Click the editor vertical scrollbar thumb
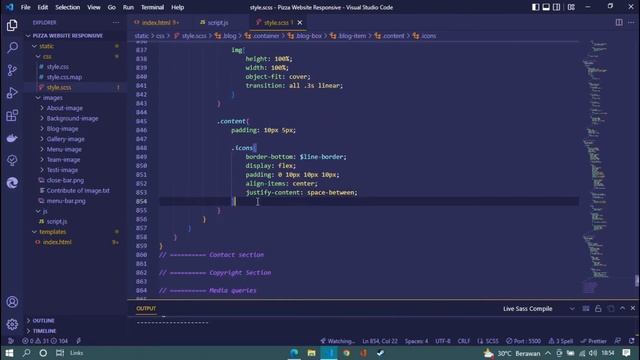This screenshot has height=360, width=640. tap(636, 281)
